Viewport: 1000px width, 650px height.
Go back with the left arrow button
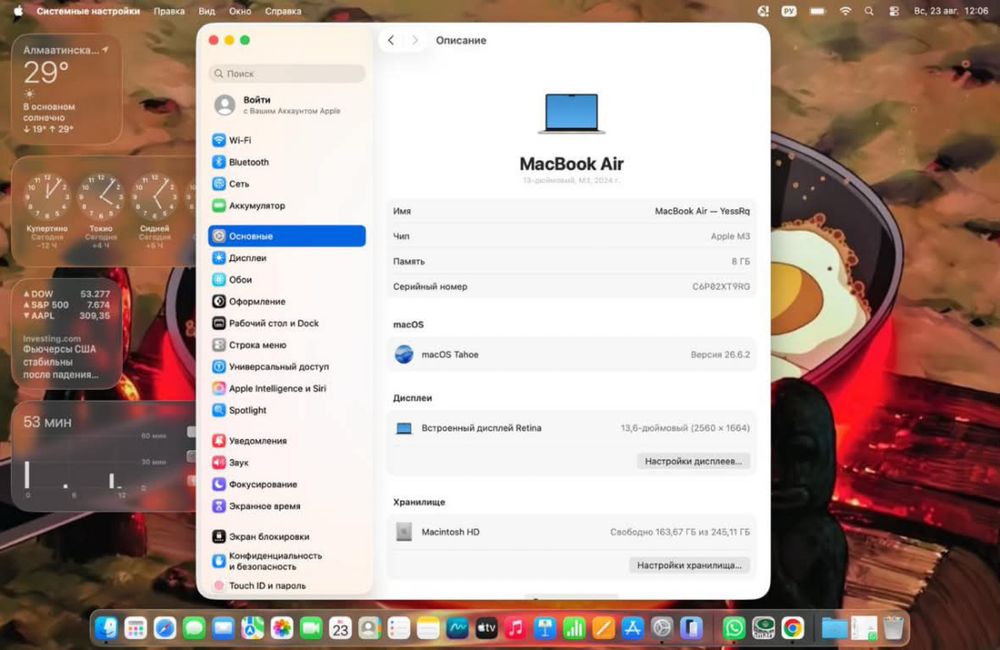[x=391, y=40]
